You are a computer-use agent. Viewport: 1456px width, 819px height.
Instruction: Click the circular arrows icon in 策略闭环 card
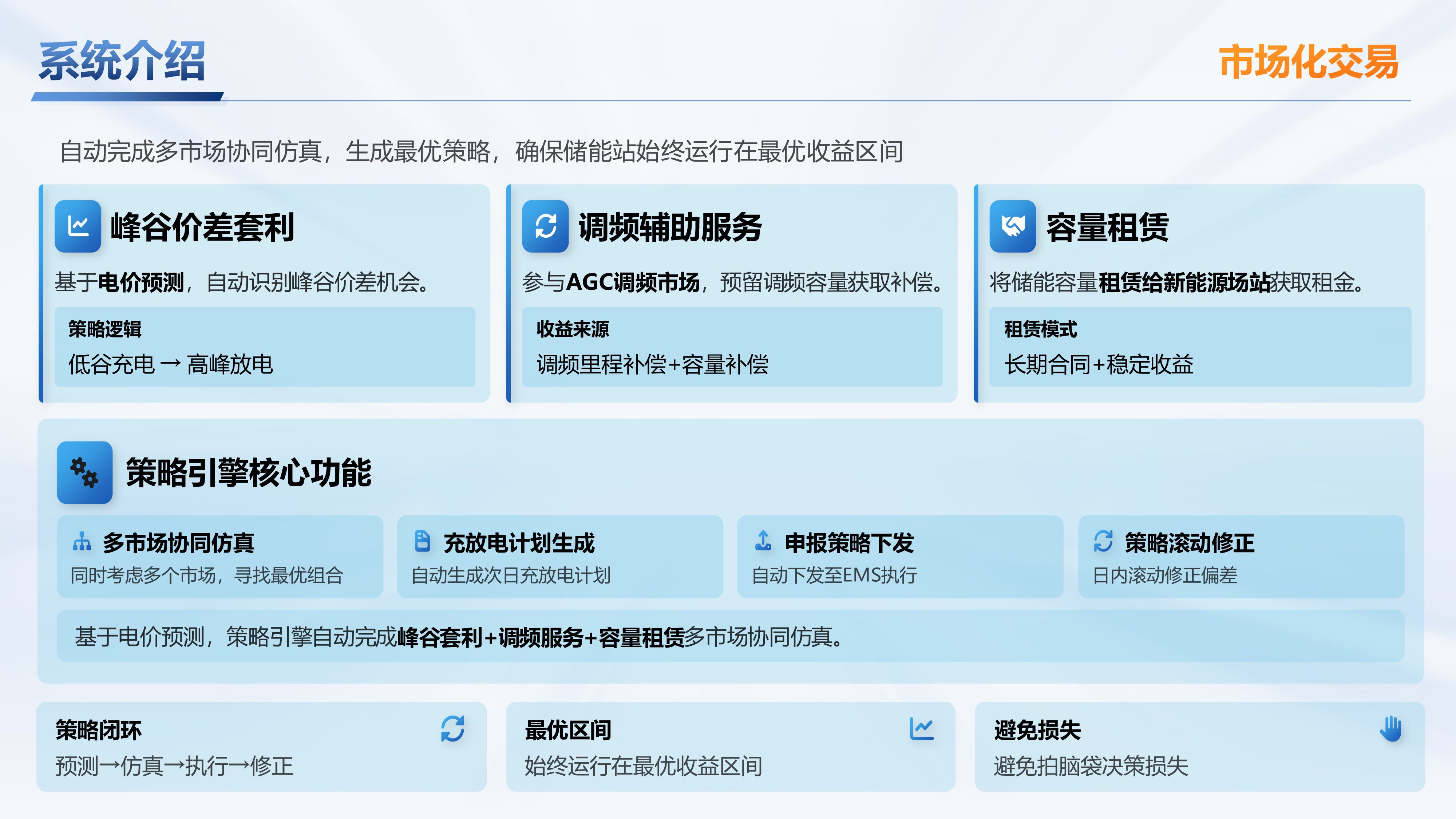pyautogui.click(x=453, y=729)
